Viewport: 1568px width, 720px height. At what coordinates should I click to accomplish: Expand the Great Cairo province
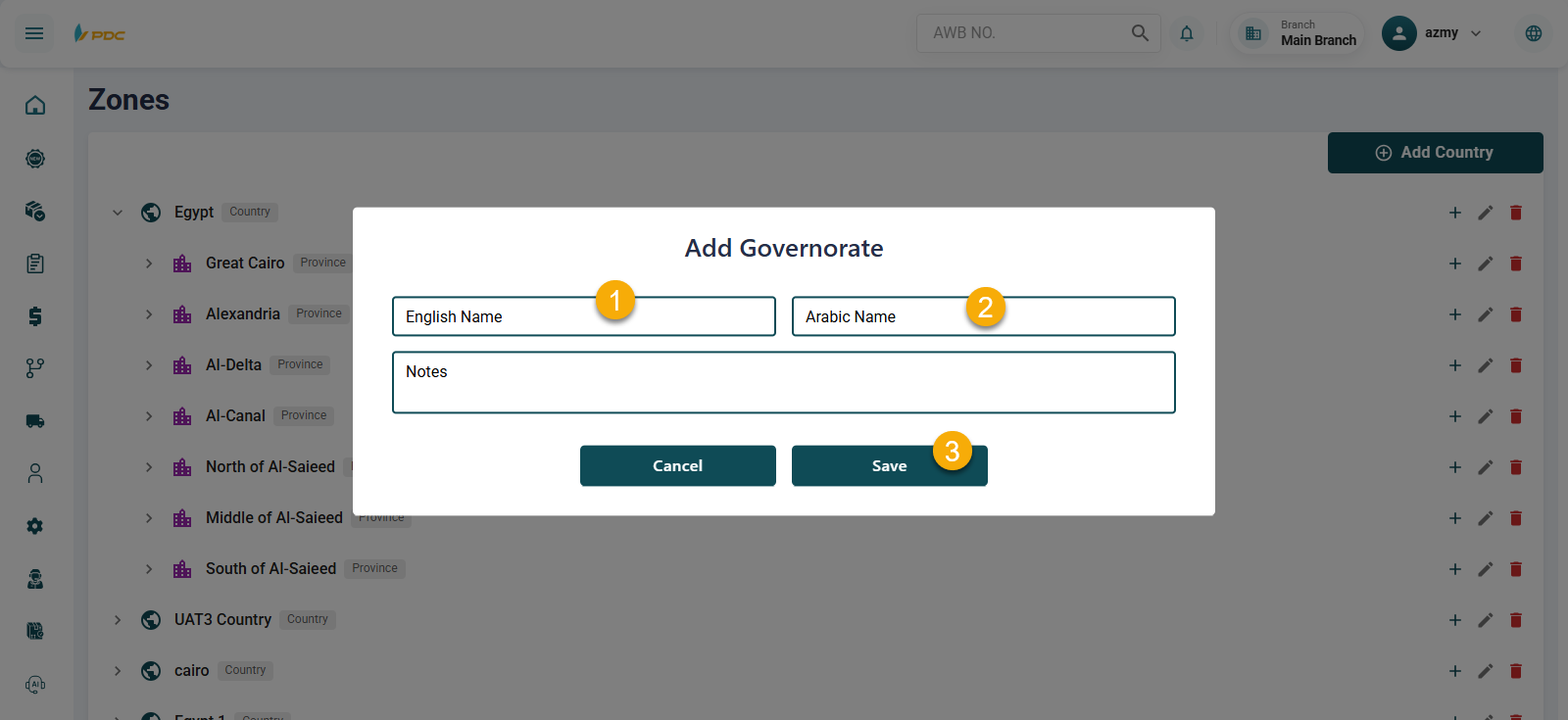click(x=149, y=264)
